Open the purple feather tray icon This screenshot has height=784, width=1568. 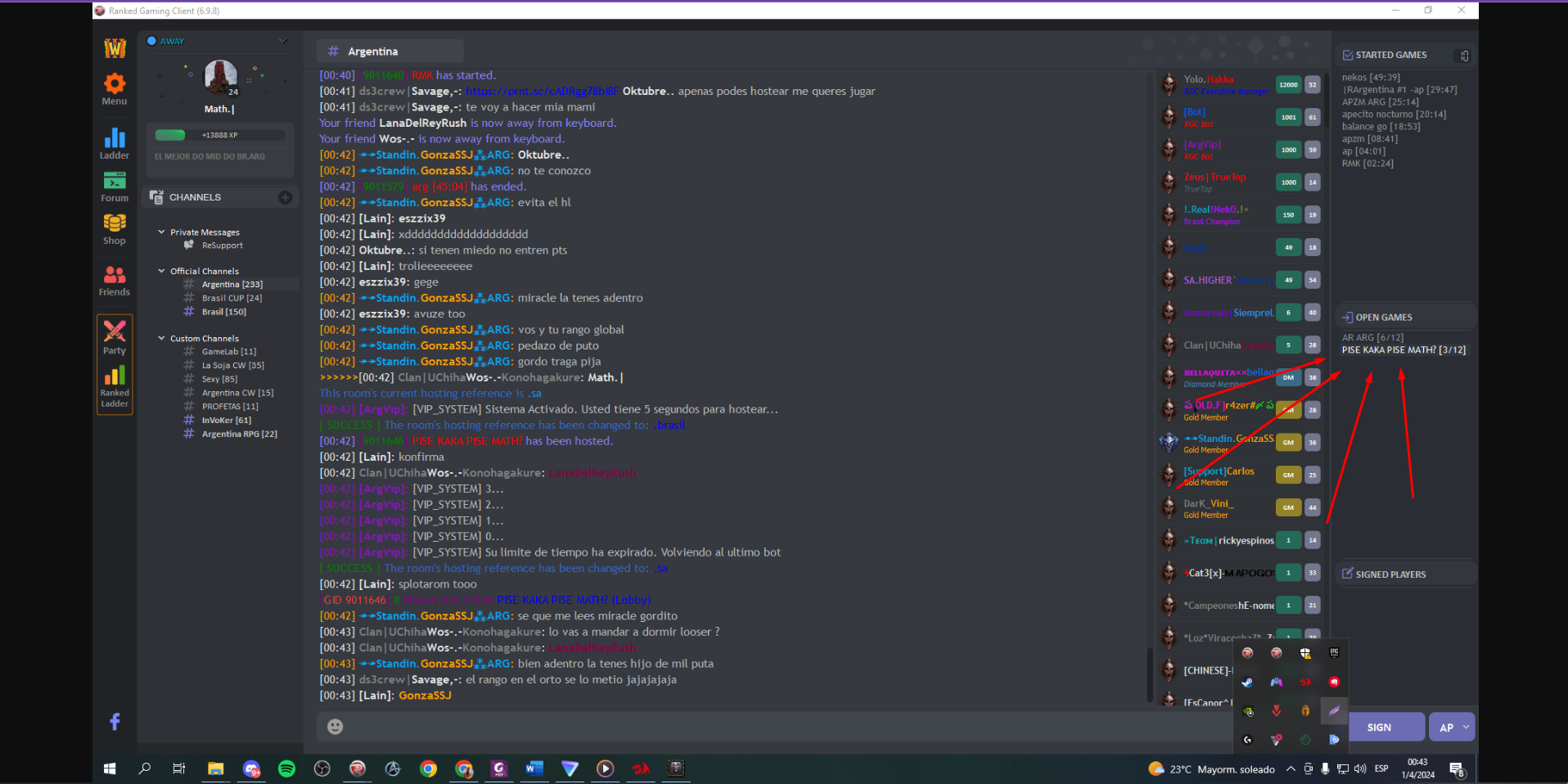tap(1334, 710)
